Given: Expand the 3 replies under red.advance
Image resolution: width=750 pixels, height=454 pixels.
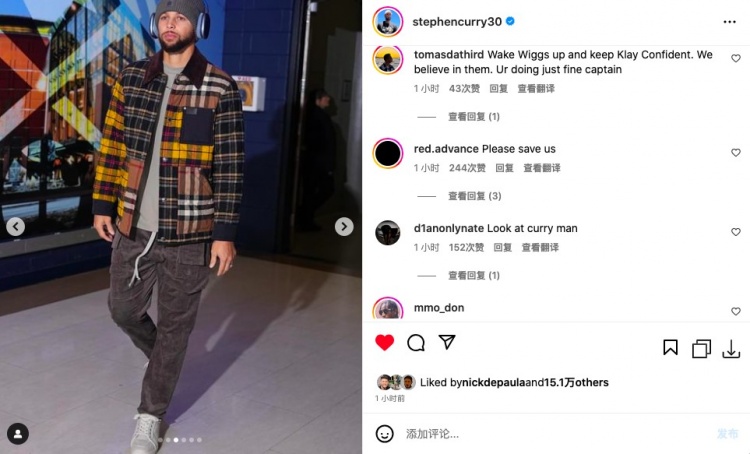Looking at the screenshot, I should click(x=474, y=196).
